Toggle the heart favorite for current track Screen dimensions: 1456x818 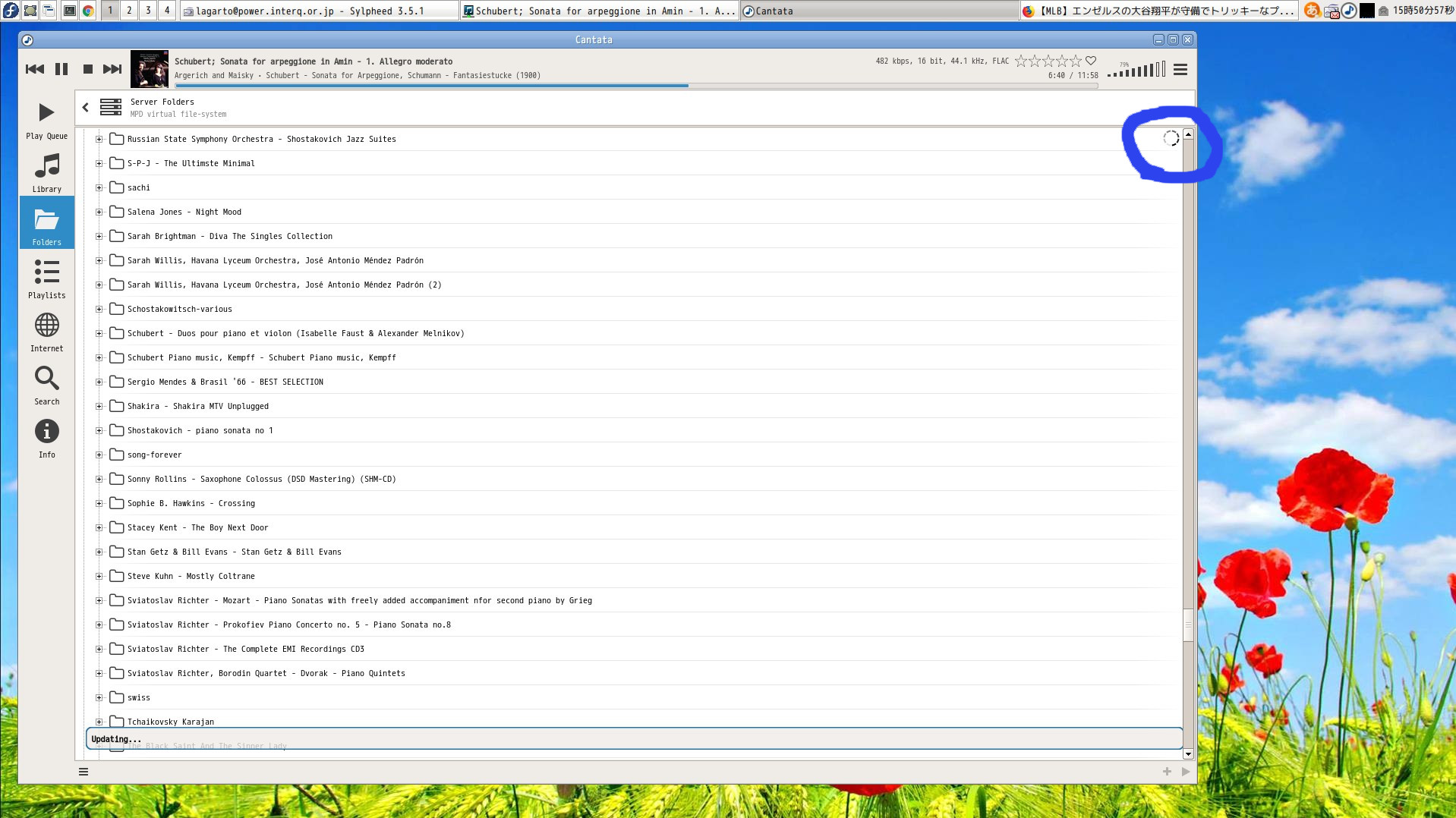click(1091, 61)
